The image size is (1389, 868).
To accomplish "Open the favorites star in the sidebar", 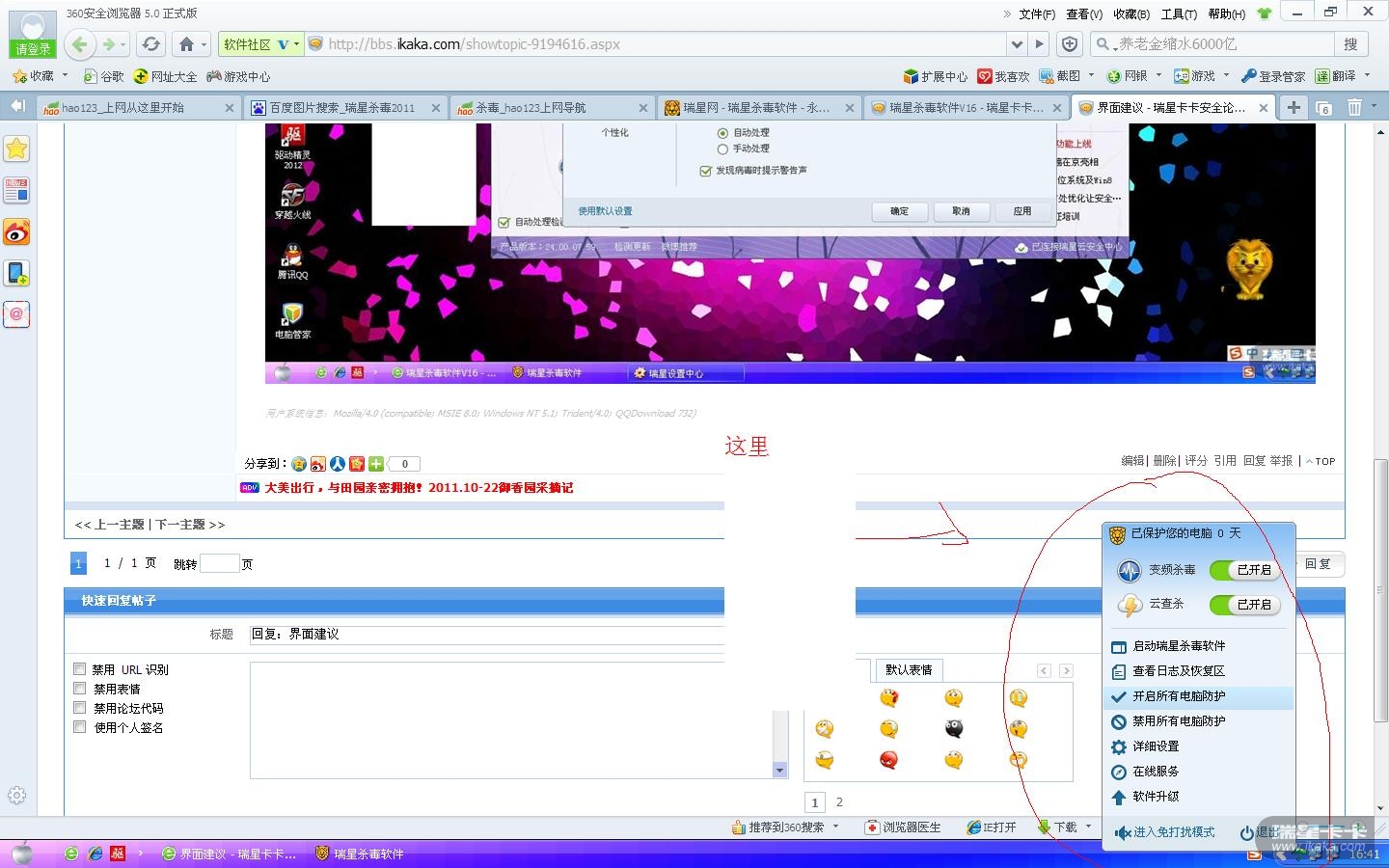I will point(17,149).
